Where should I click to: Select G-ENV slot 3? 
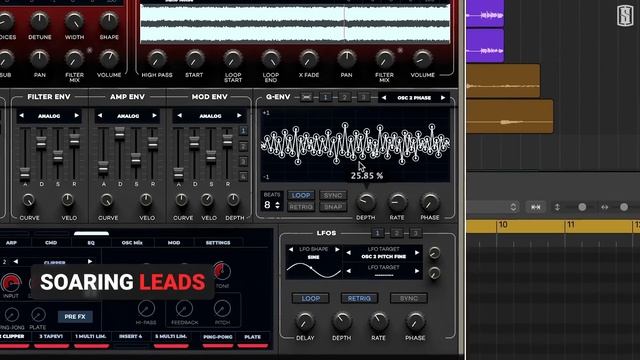363,97
